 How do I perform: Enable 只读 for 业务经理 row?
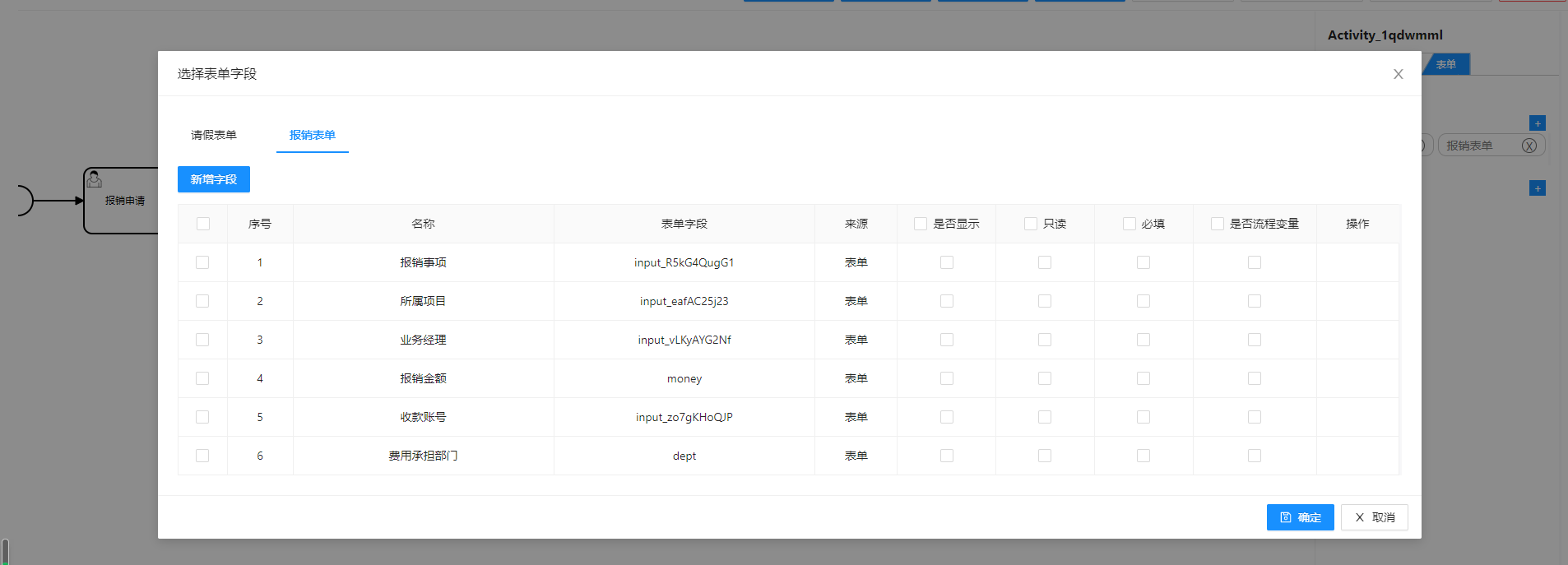[1045, 340]
